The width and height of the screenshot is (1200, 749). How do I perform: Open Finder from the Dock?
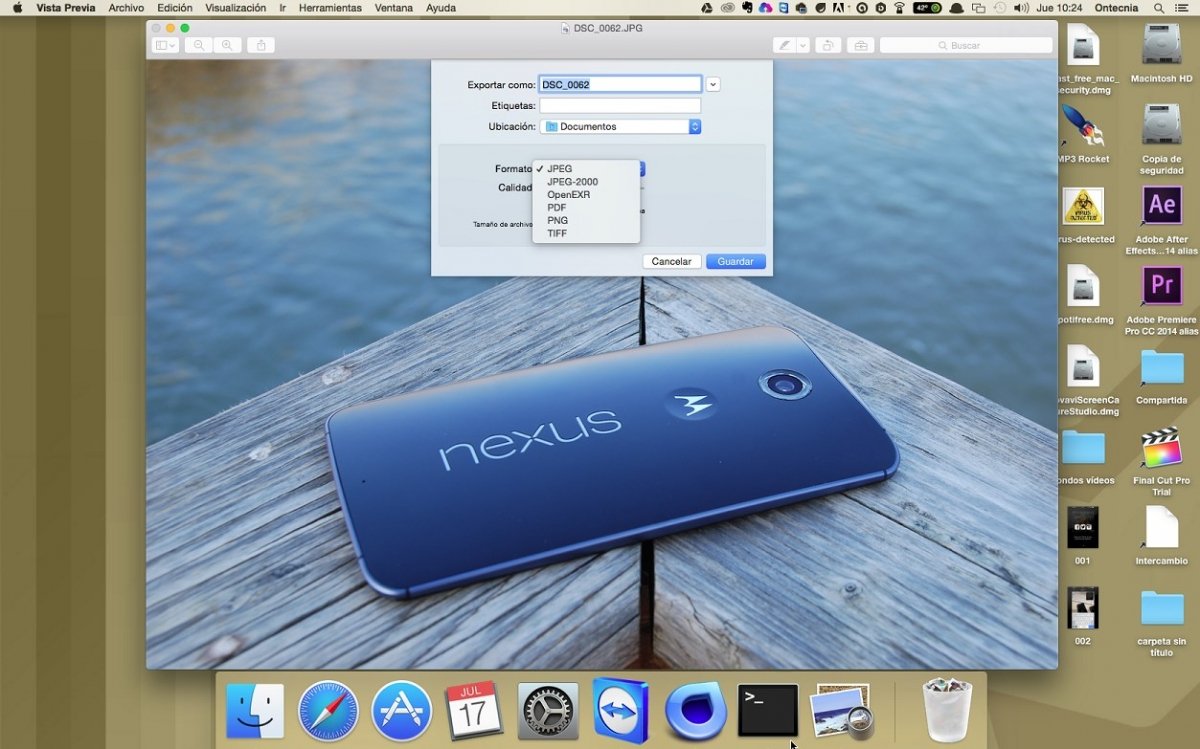tap(255, 711)
